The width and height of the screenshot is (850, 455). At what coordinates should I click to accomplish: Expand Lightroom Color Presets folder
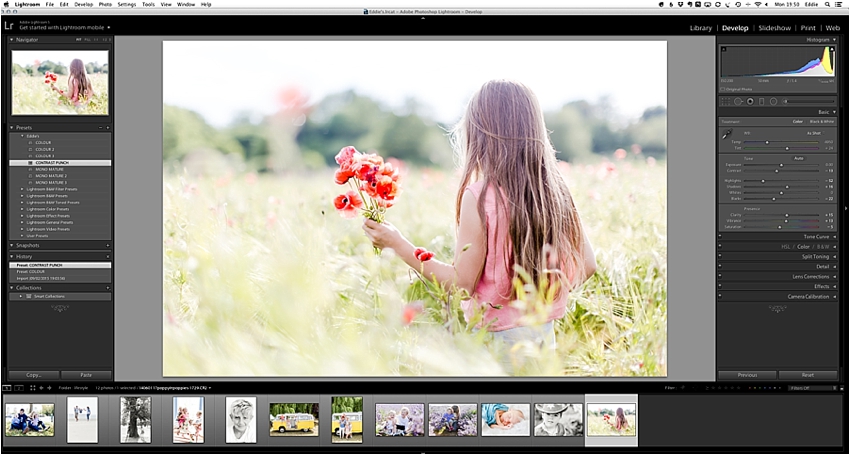click(22, 209)
